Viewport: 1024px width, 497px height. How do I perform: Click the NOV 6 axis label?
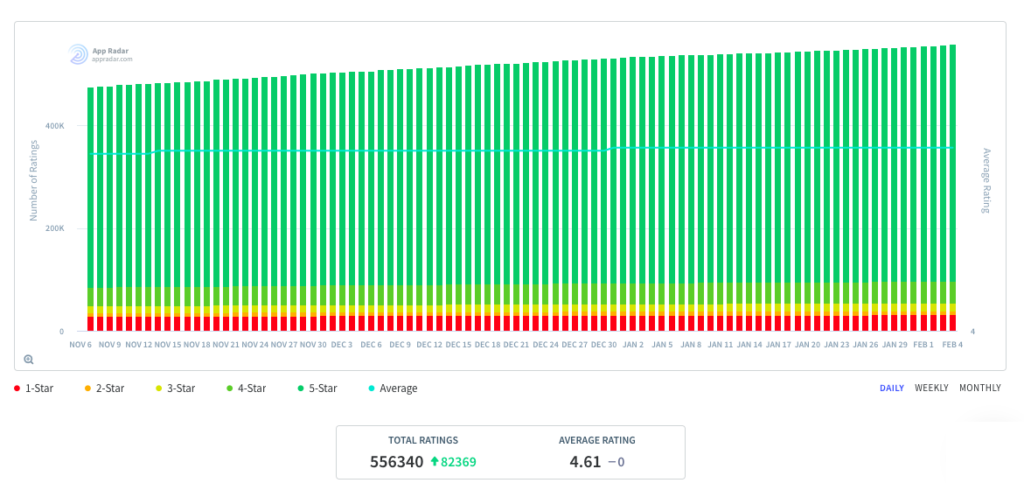[82, 344]
